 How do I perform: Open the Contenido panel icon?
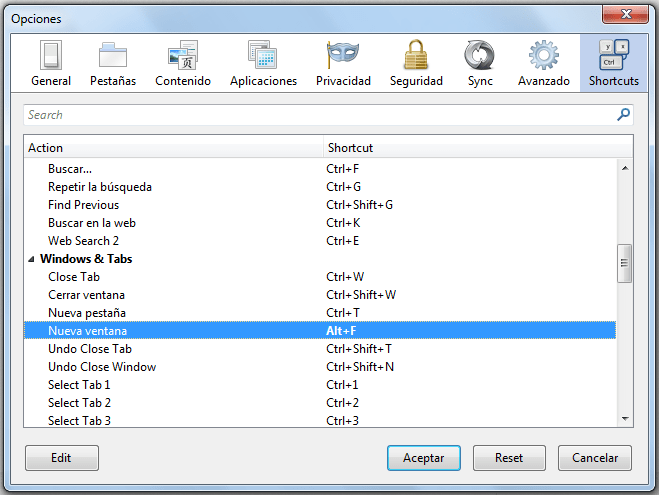click(183, 55)
